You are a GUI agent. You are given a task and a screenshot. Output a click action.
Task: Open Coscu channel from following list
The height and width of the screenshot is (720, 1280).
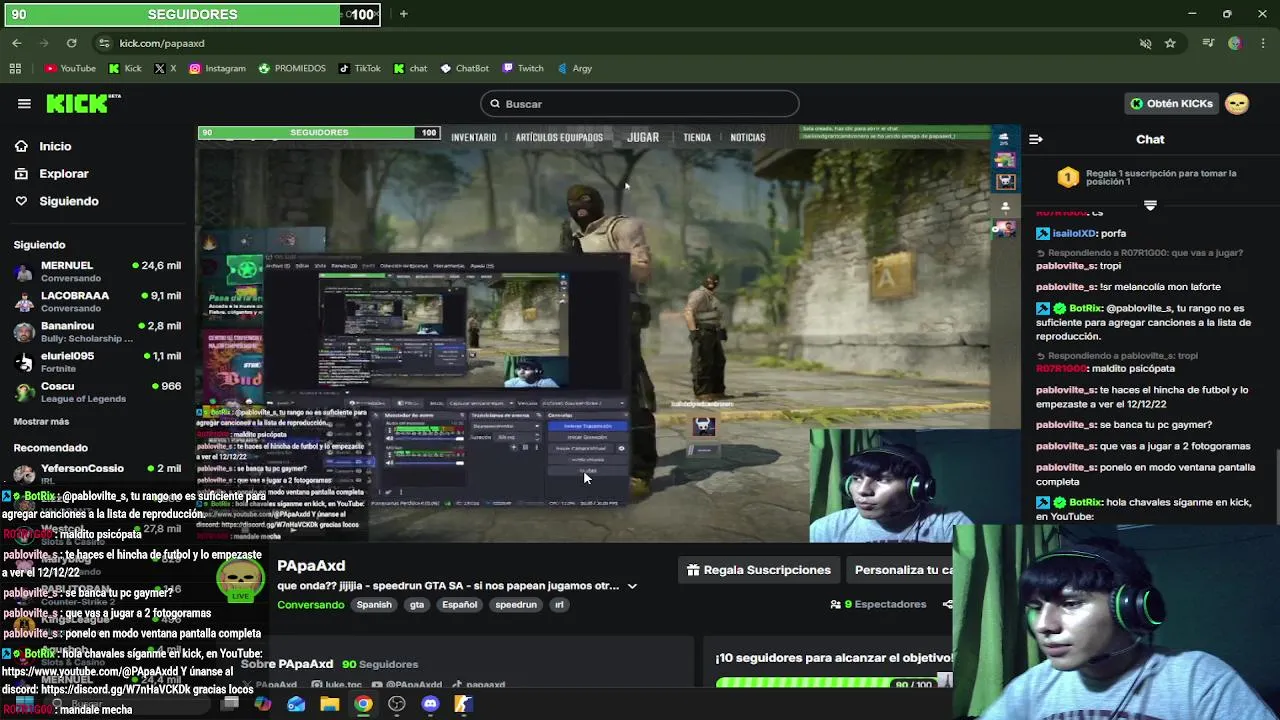click(97, 391)
